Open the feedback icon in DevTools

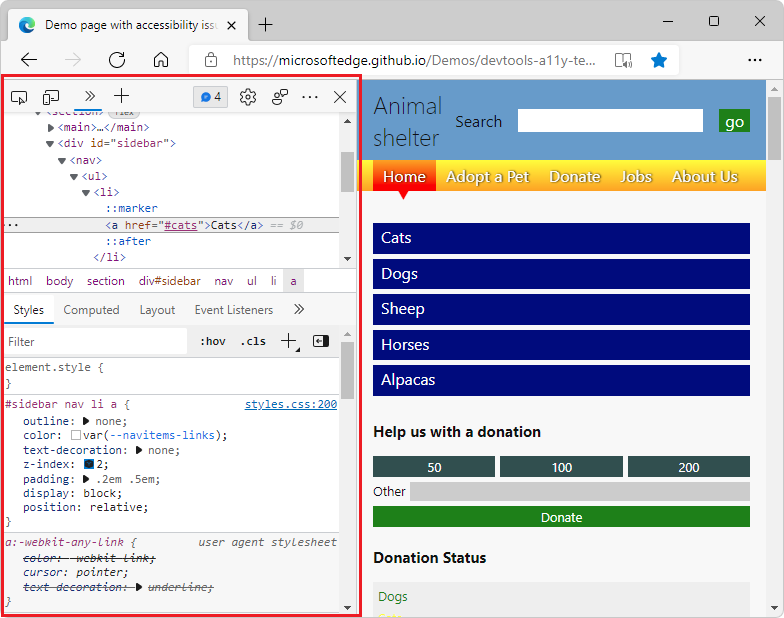coord(280,97)
